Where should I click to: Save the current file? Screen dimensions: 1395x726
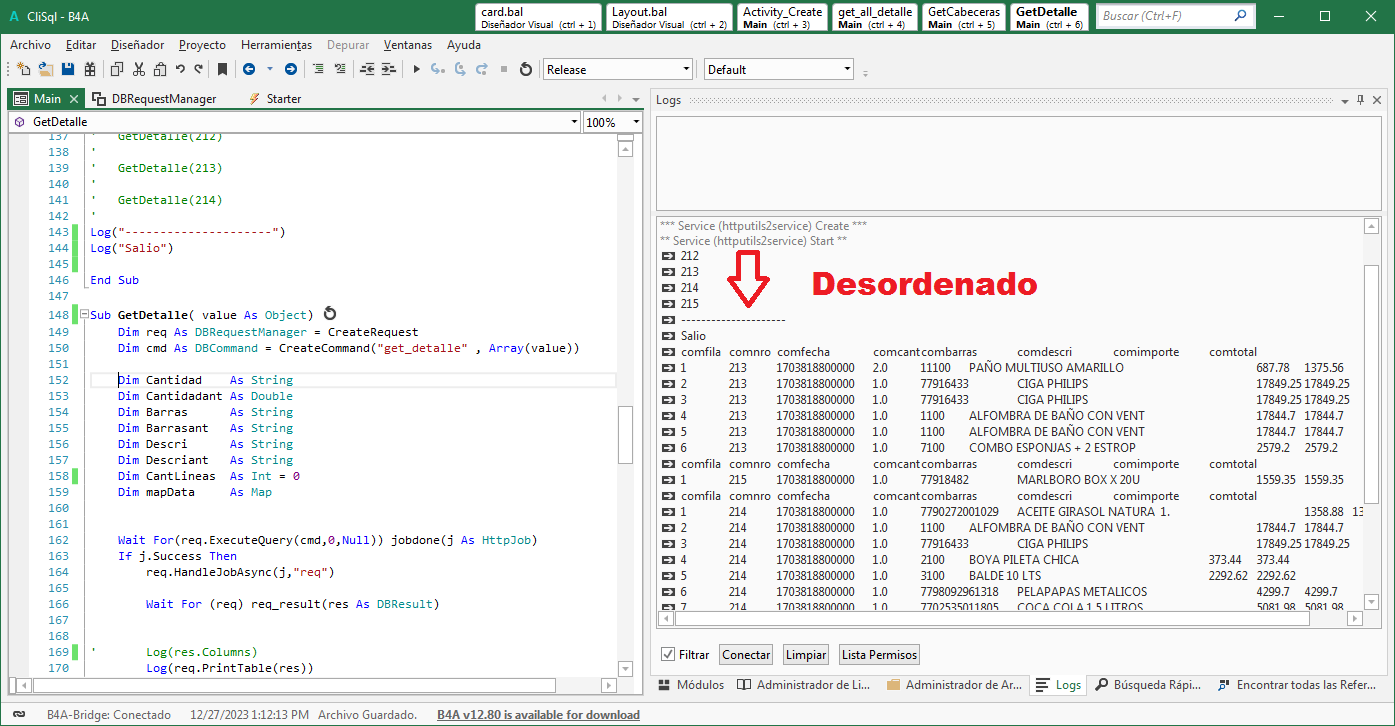click(x=67, y=68)
